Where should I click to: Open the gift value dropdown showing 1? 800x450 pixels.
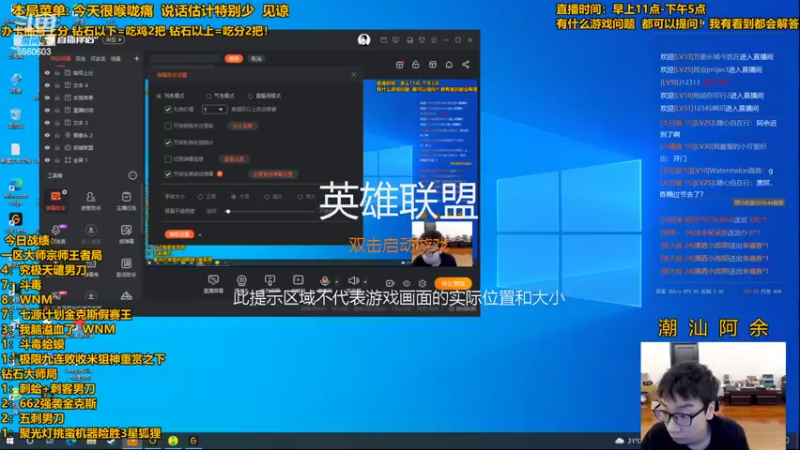(214, 109)
